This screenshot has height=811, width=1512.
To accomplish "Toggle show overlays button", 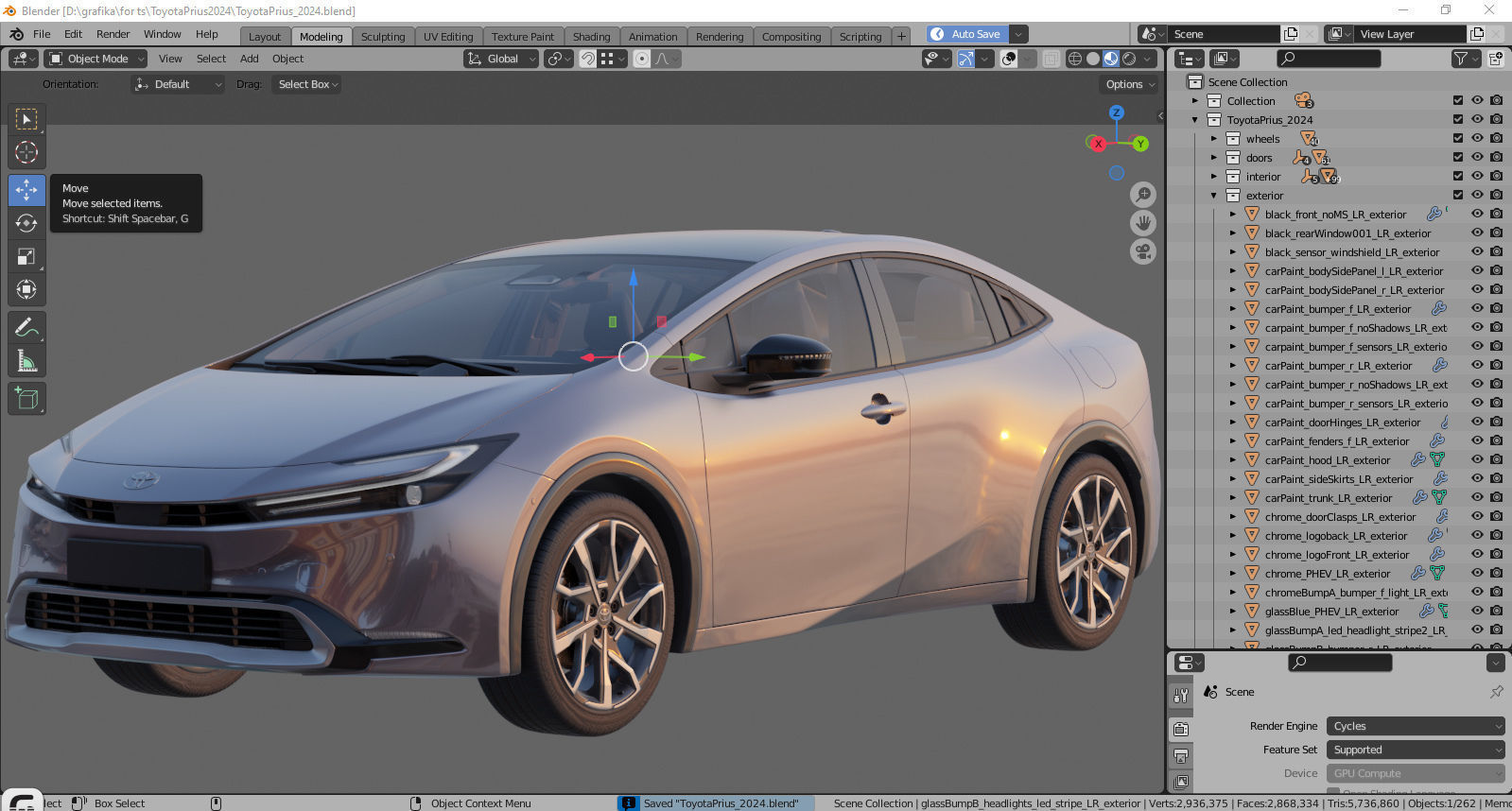I will [x=1009, y=59].
